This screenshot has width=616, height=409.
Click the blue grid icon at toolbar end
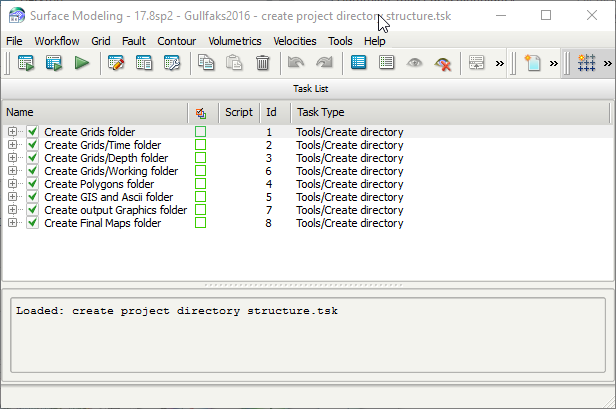[x=587, y=64]
